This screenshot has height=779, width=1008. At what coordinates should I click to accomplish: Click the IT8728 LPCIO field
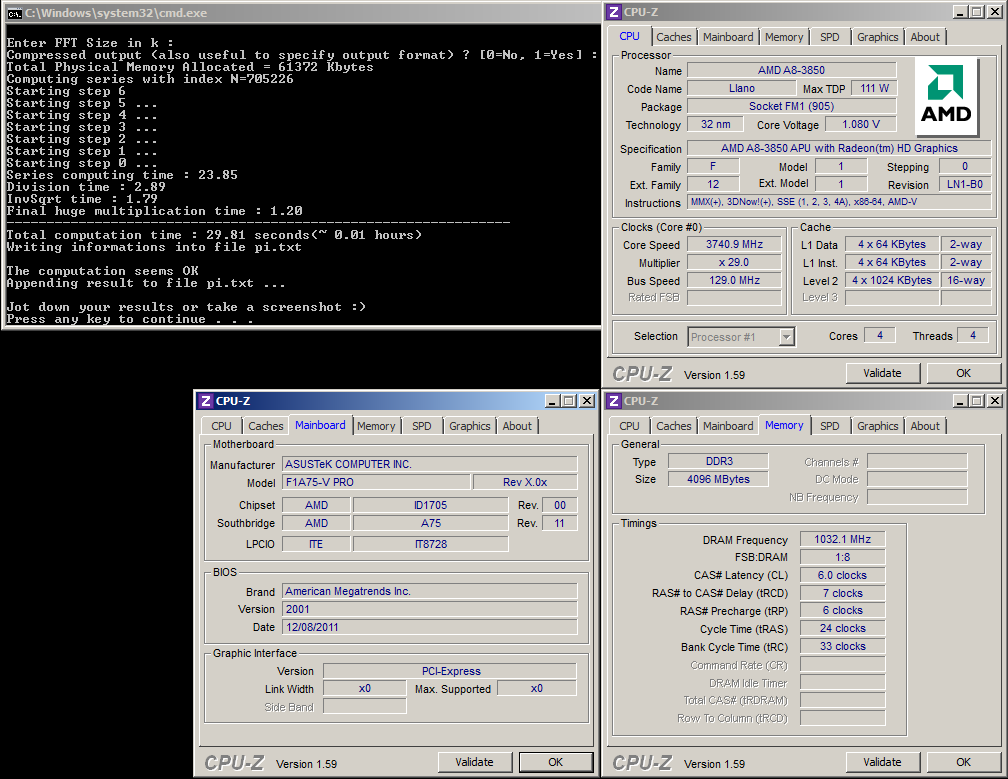click(x=431, y=544)
